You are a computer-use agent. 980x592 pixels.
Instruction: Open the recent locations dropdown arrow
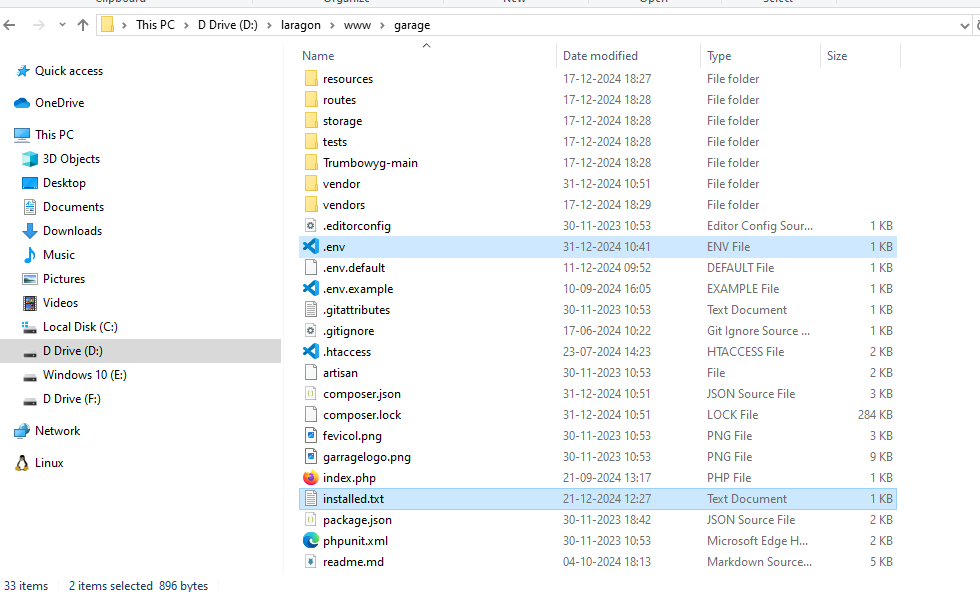[x=60, y=25]
